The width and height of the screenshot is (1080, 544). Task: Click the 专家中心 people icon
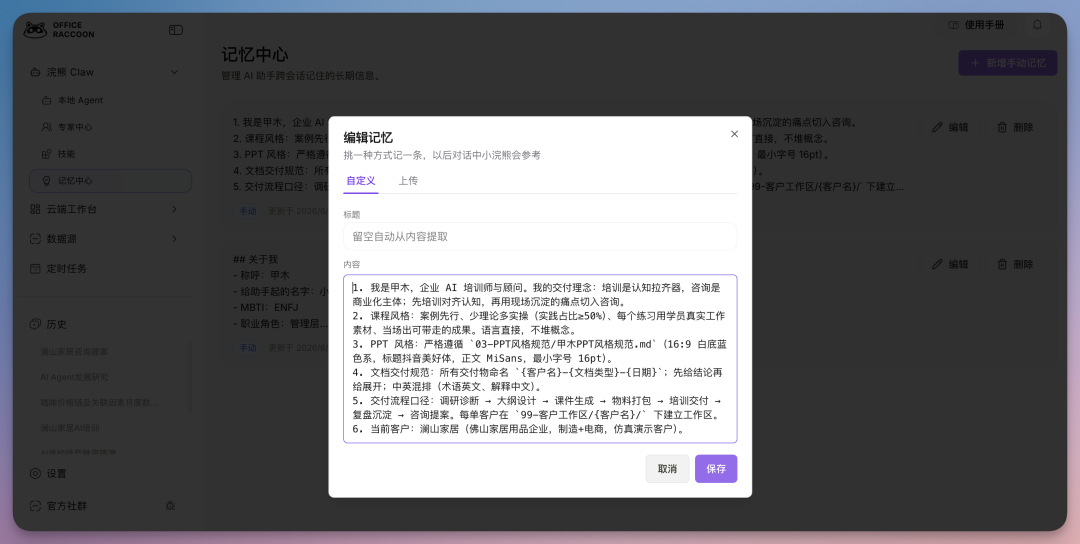(x=46, y=127)
